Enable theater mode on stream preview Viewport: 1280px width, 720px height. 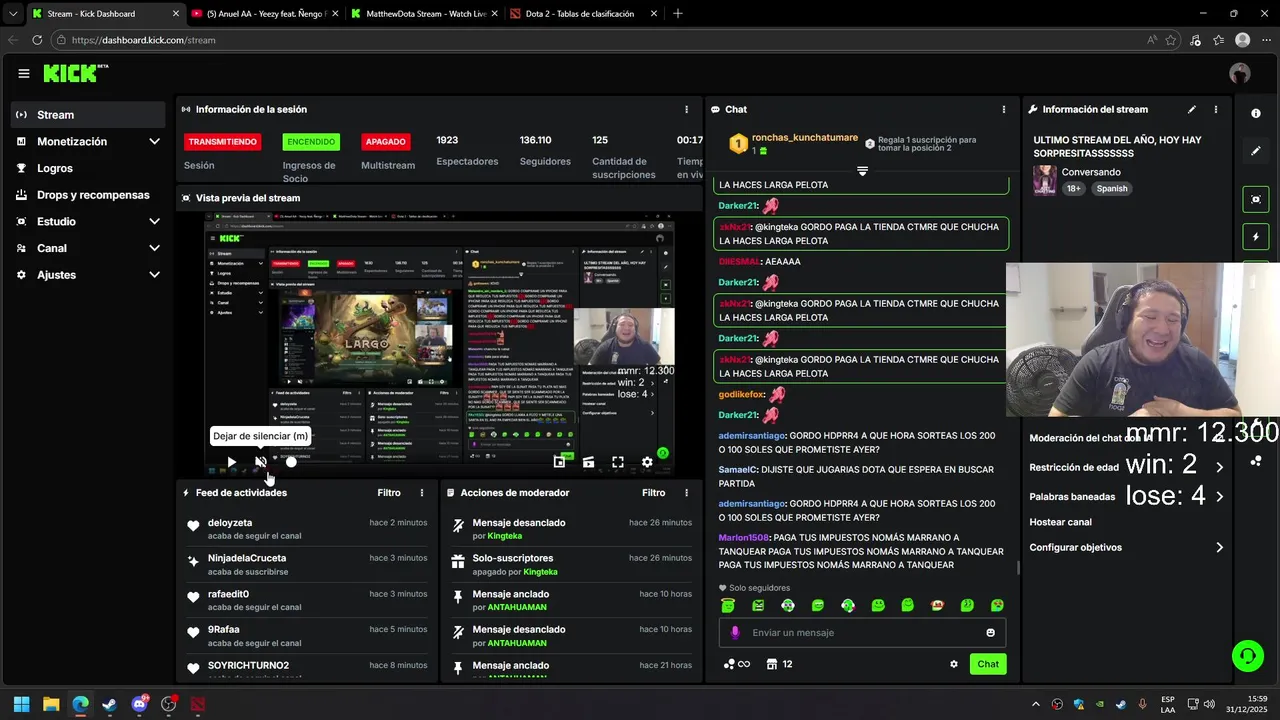(x=588, y=462)
